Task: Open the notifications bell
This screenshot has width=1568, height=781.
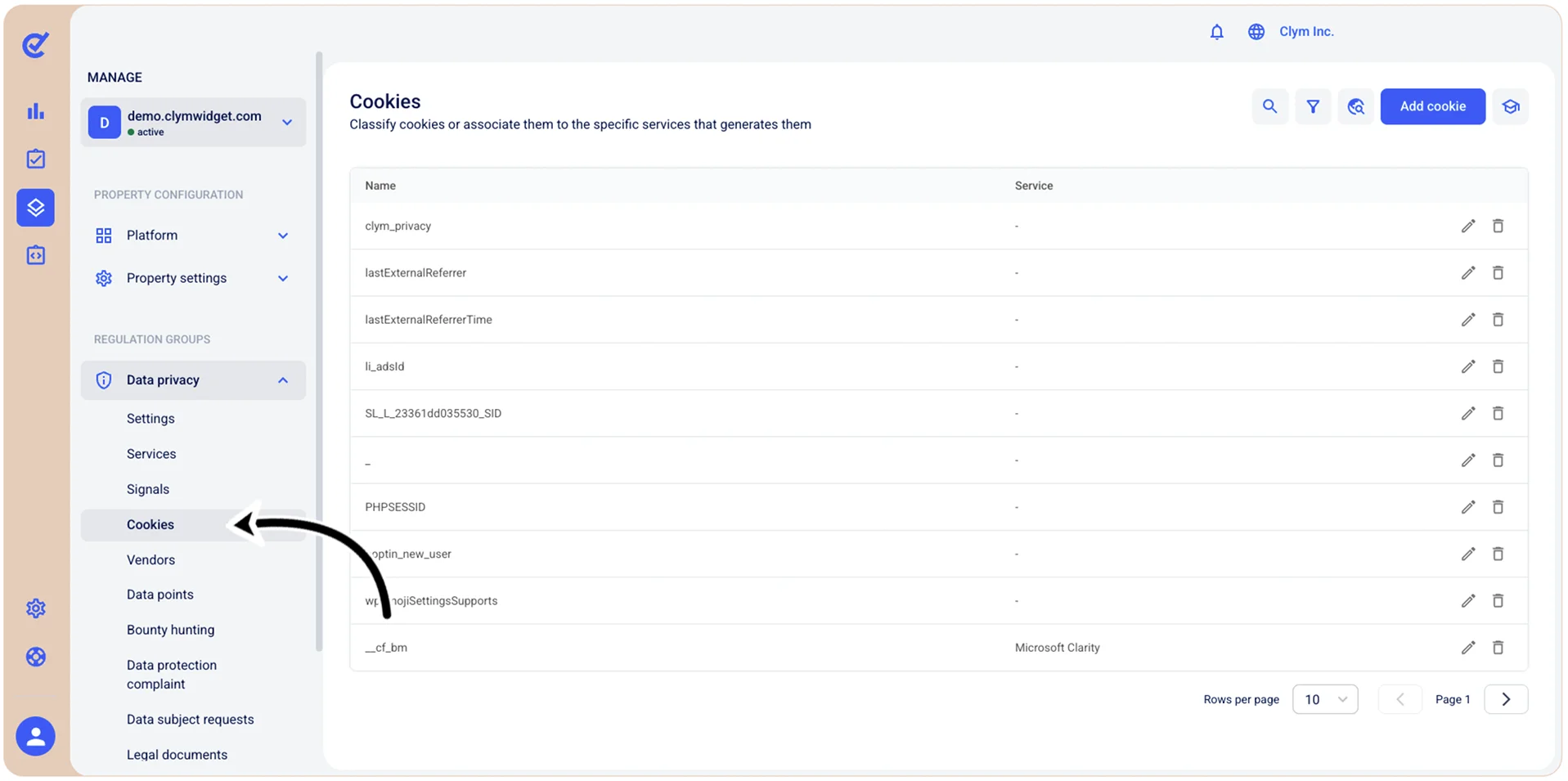Action: 1216,32
